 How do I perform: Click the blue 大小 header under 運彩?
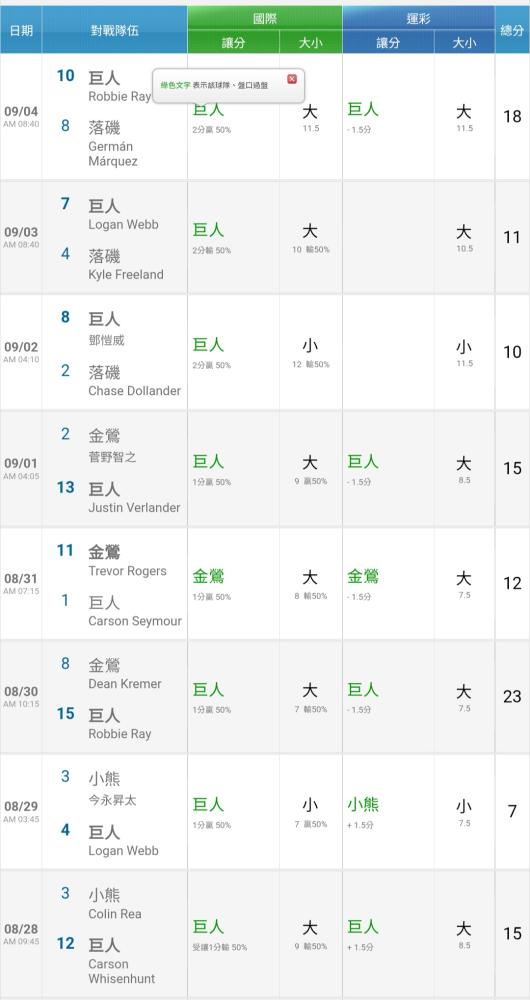pos(464,43)
